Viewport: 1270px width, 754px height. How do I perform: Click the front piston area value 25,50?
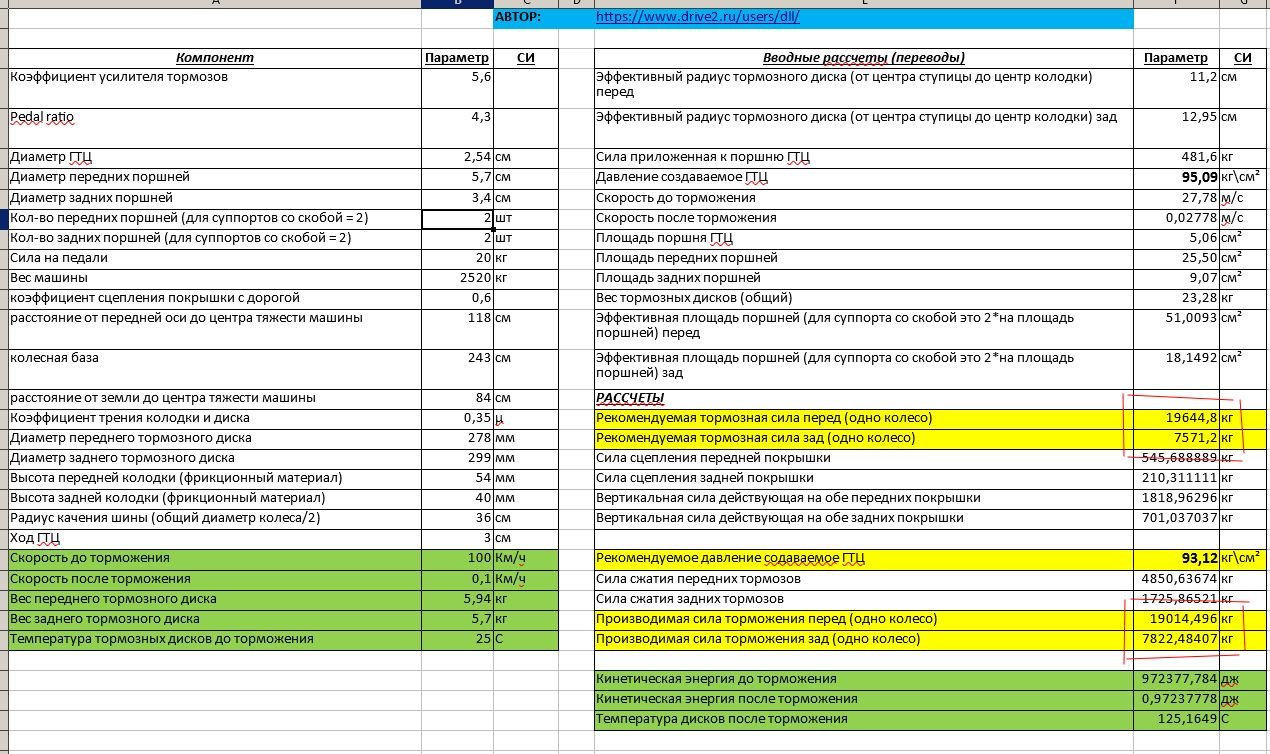(1176, 258)
